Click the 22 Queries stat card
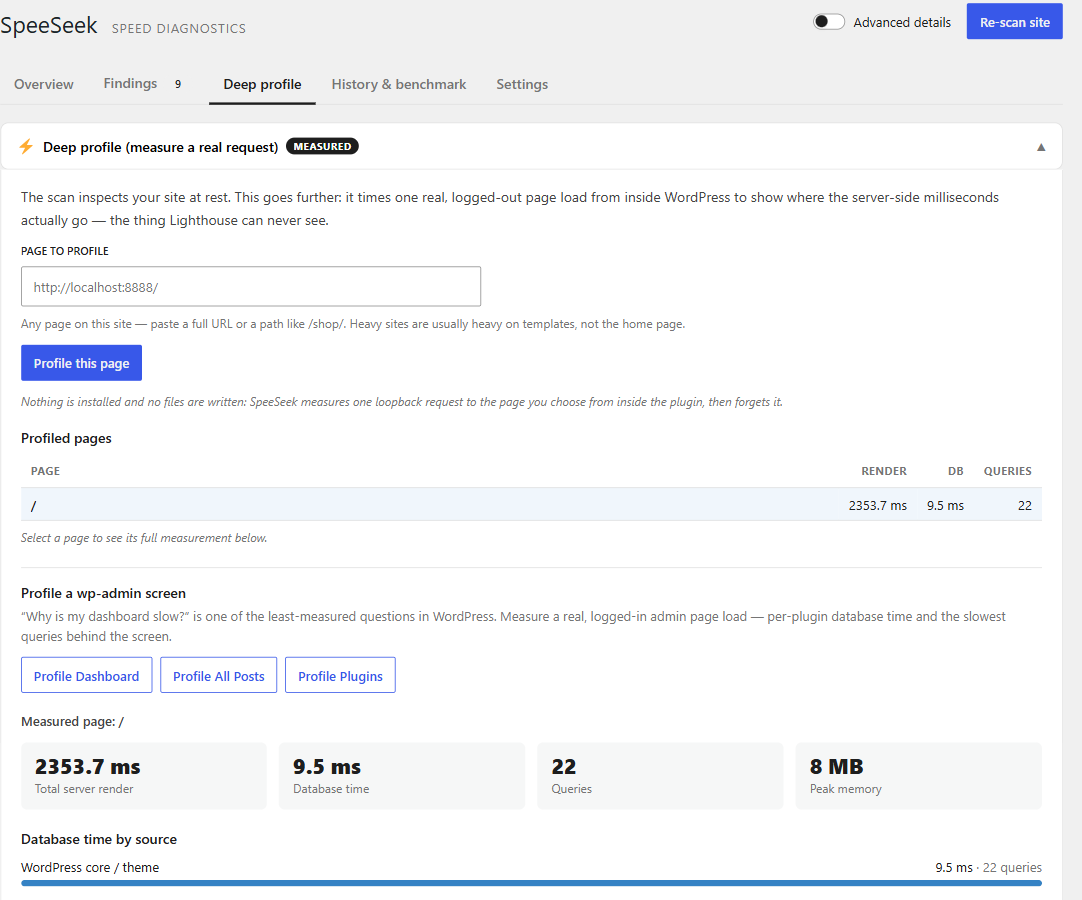Image resolution: width=1082 pixels, height=900 pixels. point(660,776)
